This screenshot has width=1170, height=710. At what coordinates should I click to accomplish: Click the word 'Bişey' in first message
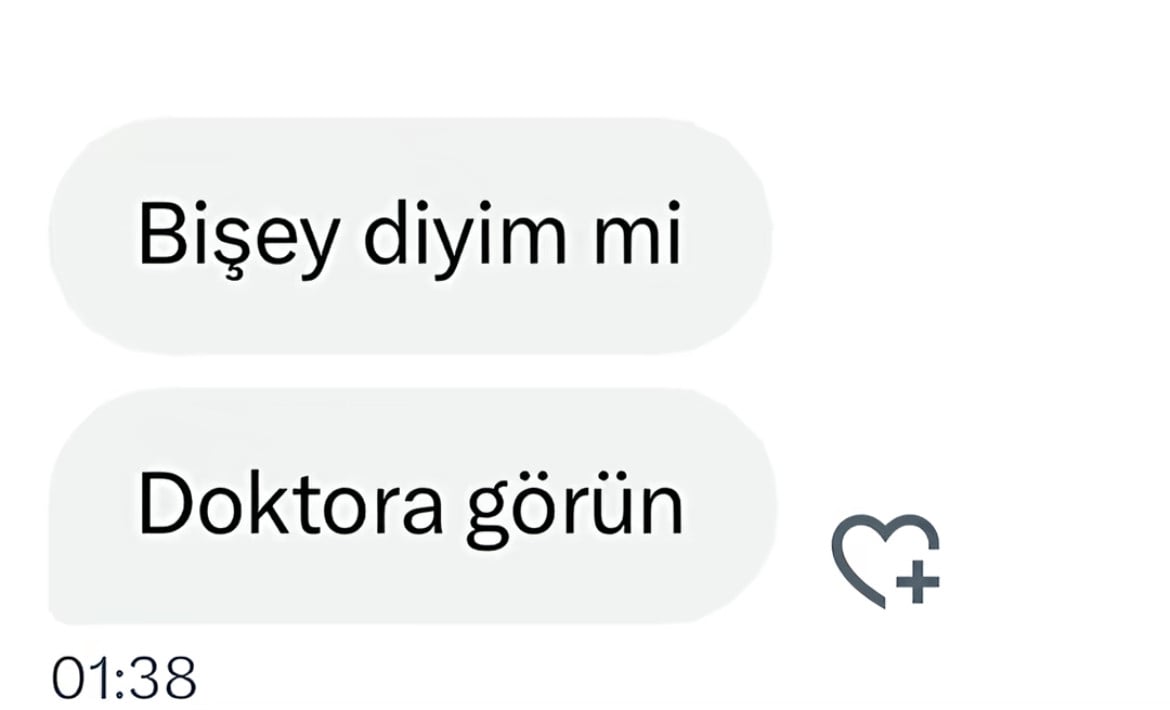[239, 239]
